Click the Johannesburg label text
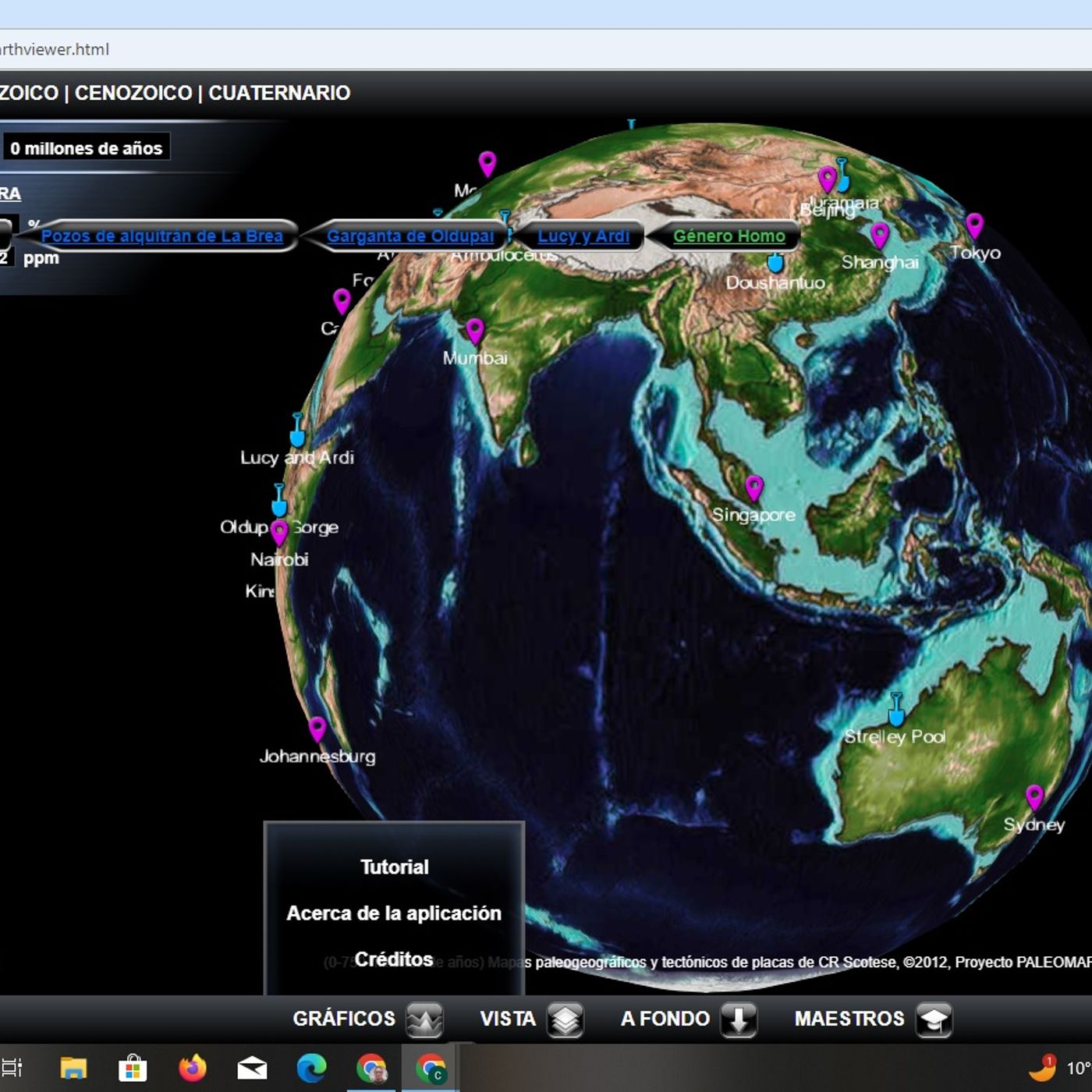1092x1092 pixels. tap(317, 757)
